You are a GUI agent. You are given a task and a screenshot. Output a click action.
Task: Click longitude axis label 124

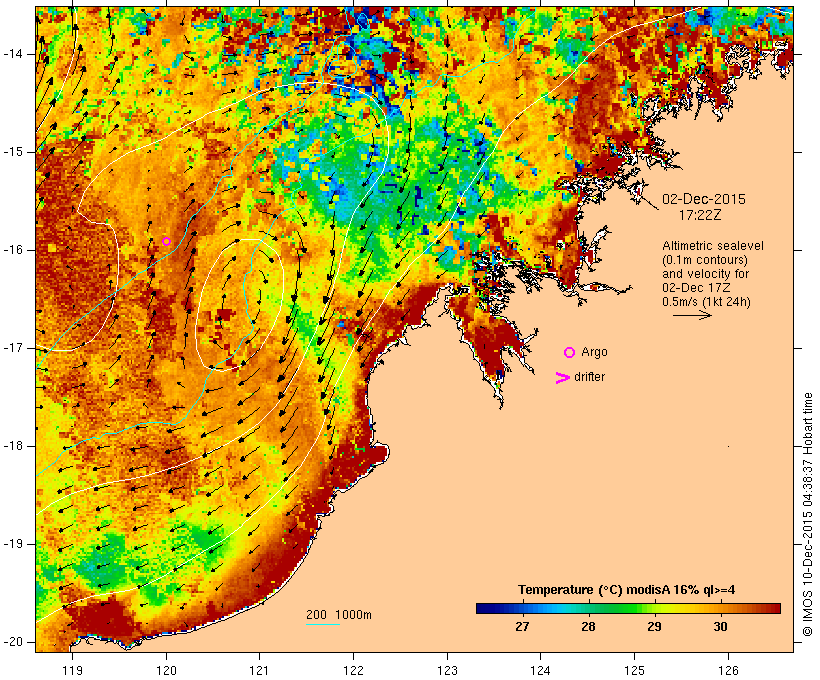pyautogui.click(x=541, y=670)
